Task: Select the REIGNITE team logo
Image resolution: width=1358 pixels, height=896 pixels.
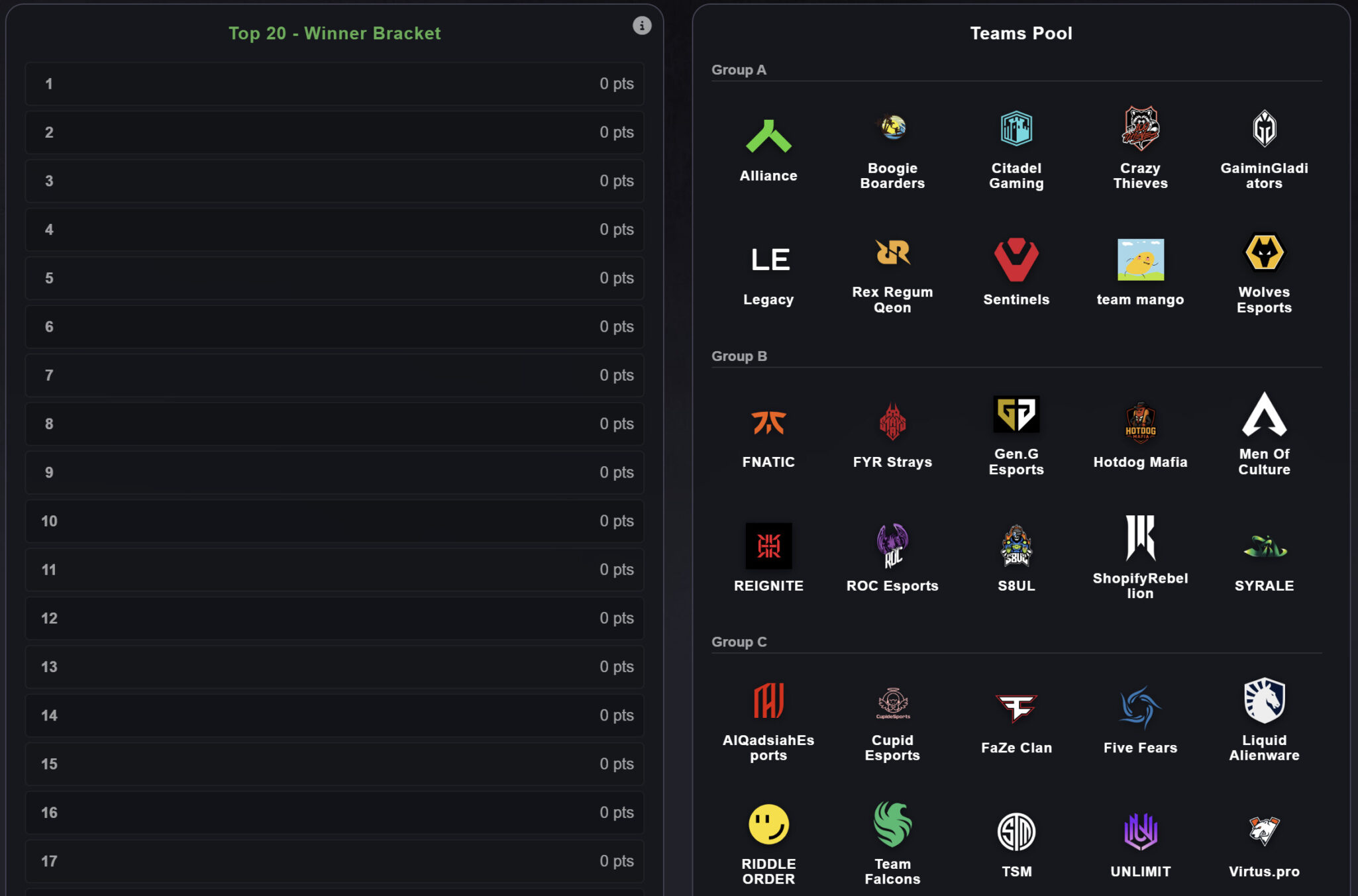Action: [768, 546]
